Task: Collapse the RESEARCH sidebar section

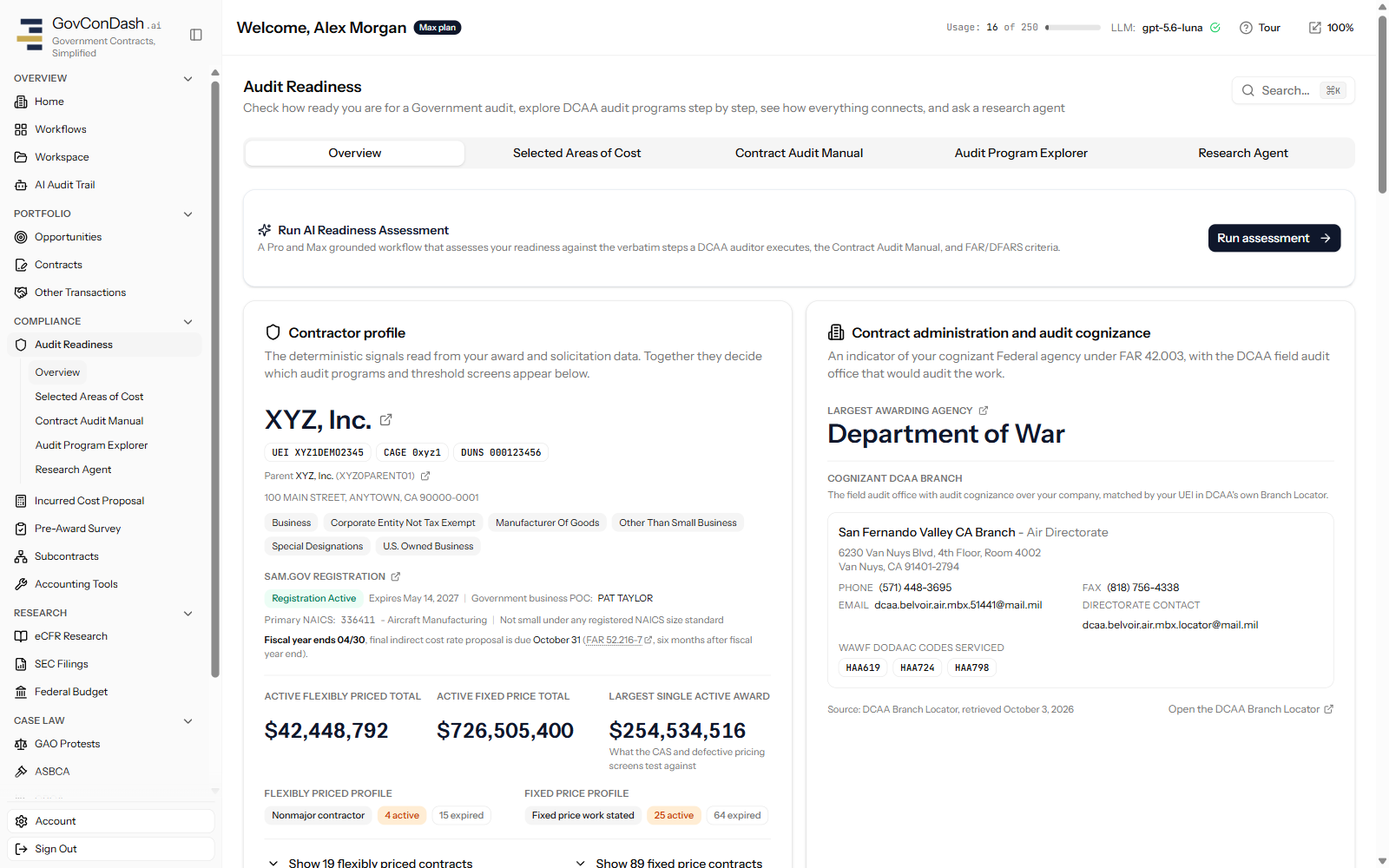Action: click(x=188, y=613)
